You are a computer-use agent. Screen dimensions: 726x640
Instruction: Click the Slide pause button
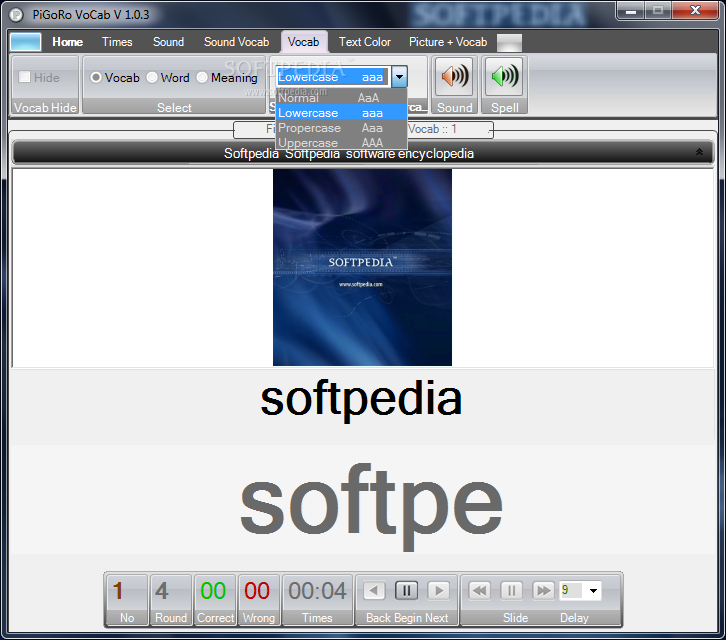point(512,590)
